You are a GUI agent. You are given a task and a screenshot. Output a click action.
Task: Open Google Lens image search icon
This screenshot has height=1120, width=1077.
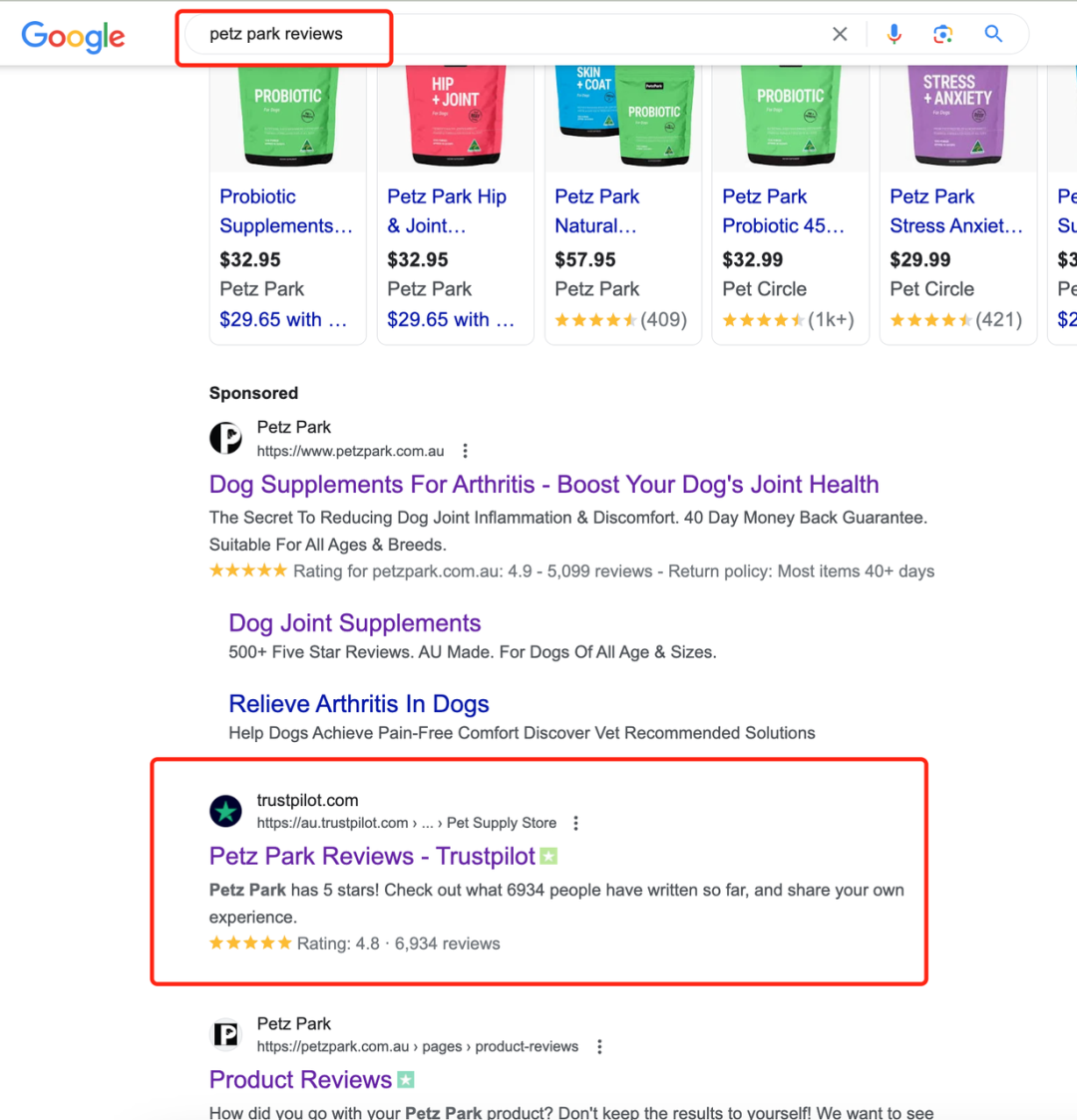(942, 34)
